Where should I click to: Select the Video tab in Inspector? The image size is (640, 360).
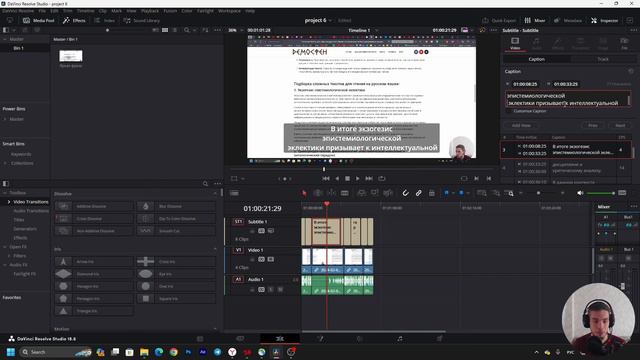click(515, 43)
